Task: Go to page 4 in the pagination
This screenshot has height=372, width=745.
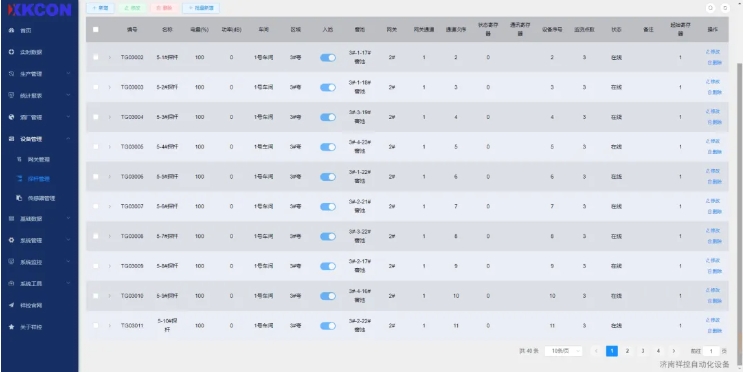Action: pyautogui.click(x=658, y=351)
